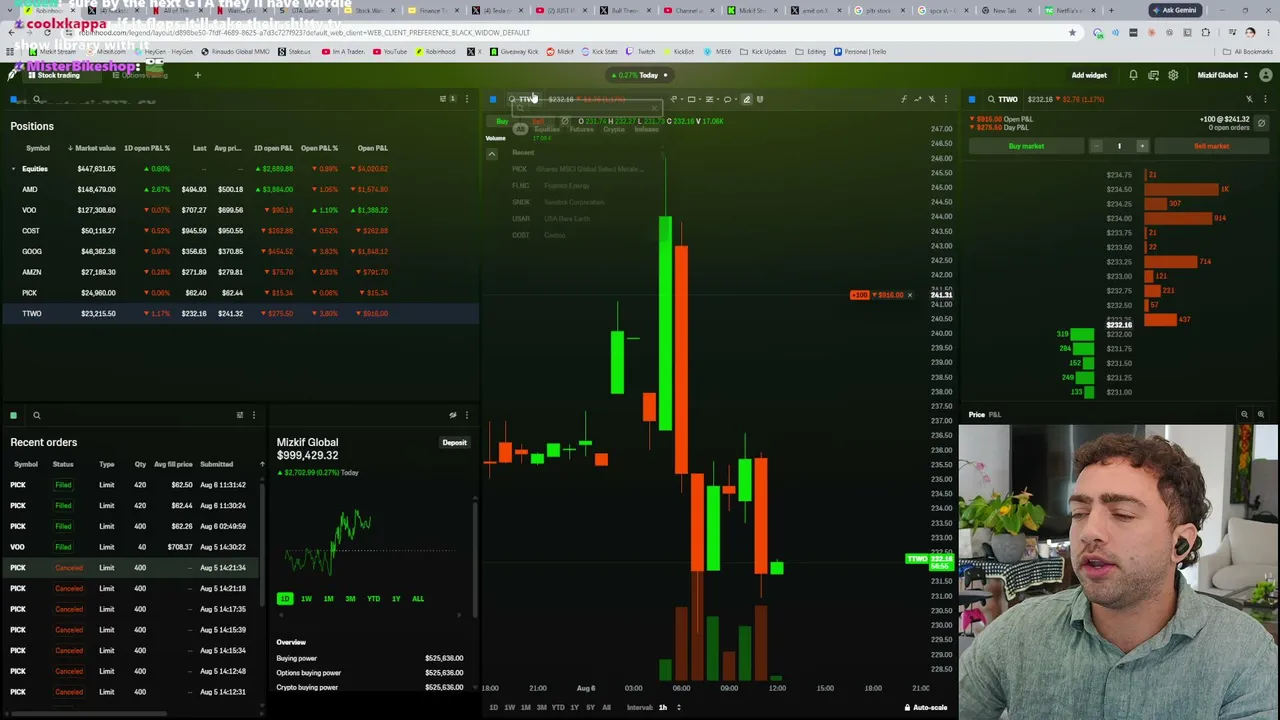Image resolution: width=1280 pixels, height=720 pixels.
Task: Add a new layout tab with plus
Action: [x=197, y=75]
